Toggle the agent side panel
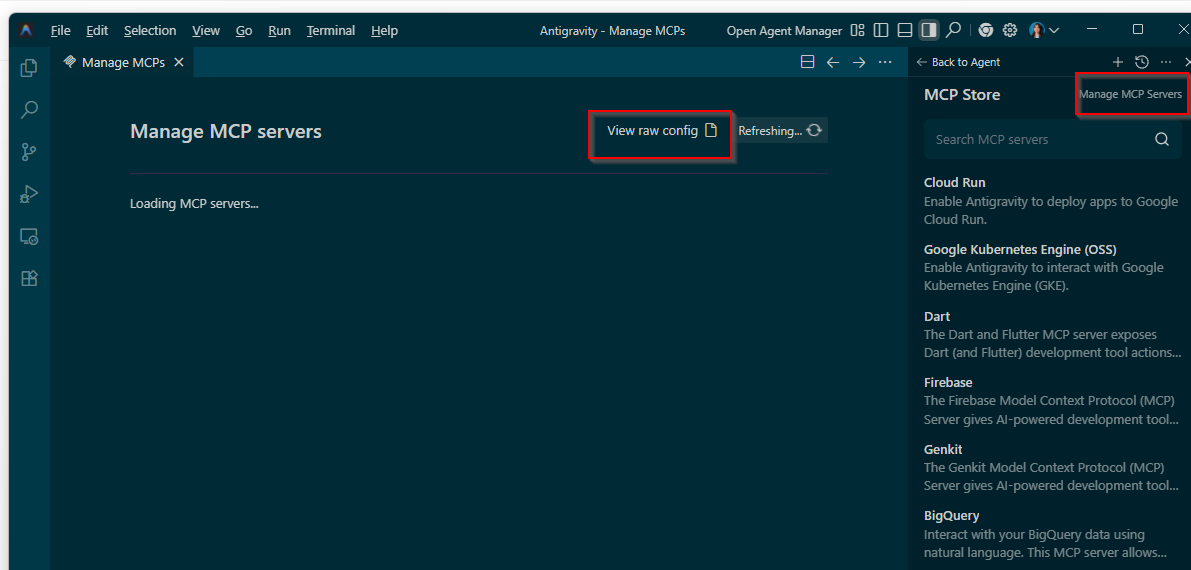This screenshot has height=570, width=1191. tap(928, 30)
